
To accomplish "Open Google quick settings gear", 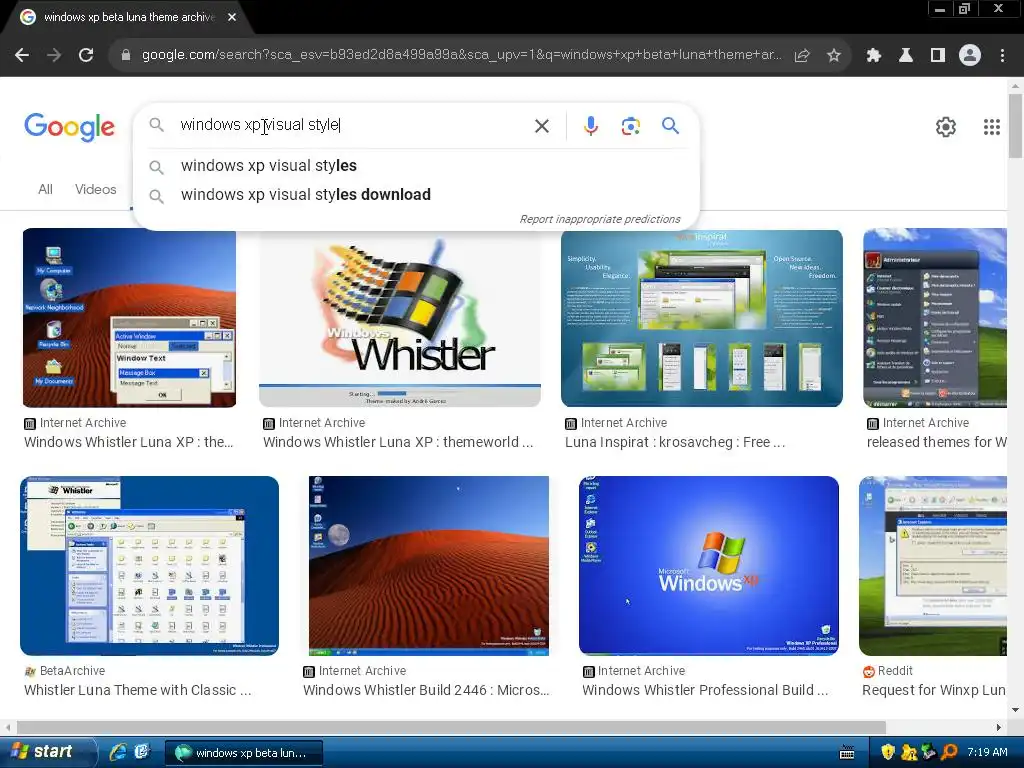I will coord(946,127).
